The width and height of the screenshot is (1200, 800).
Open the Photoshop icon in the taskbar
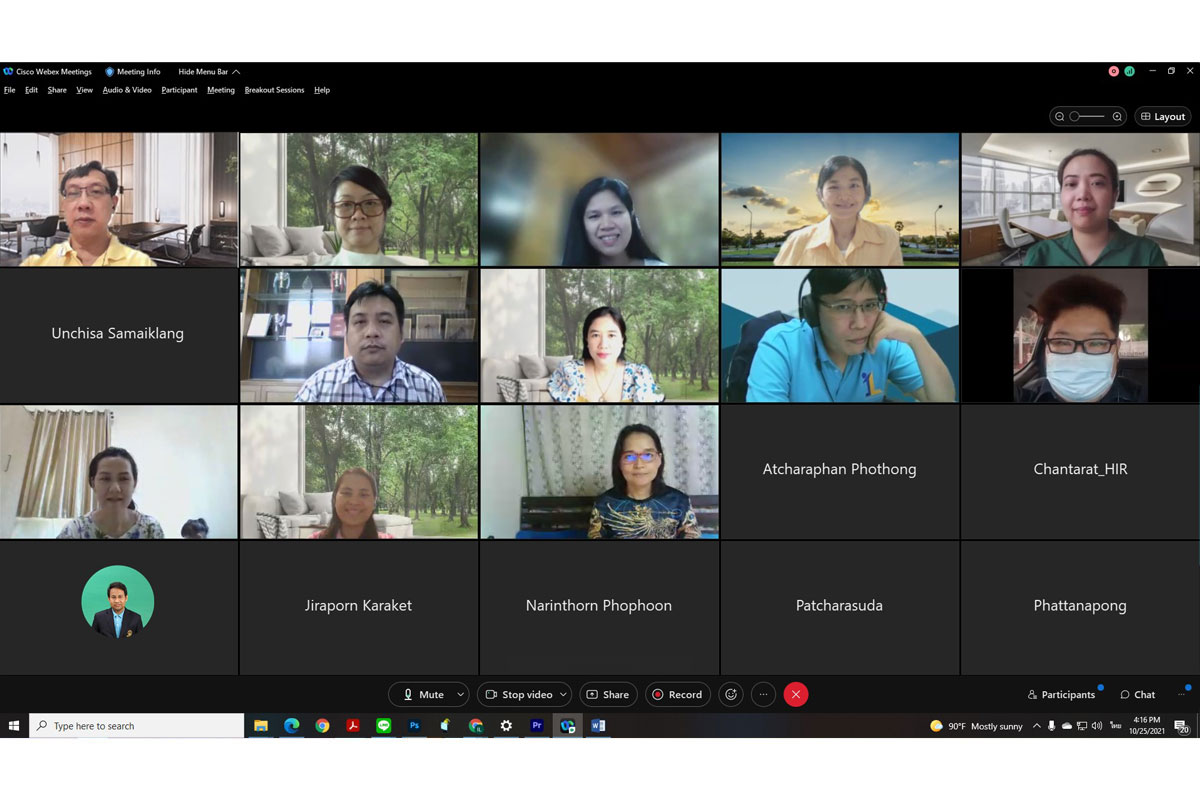414,726
